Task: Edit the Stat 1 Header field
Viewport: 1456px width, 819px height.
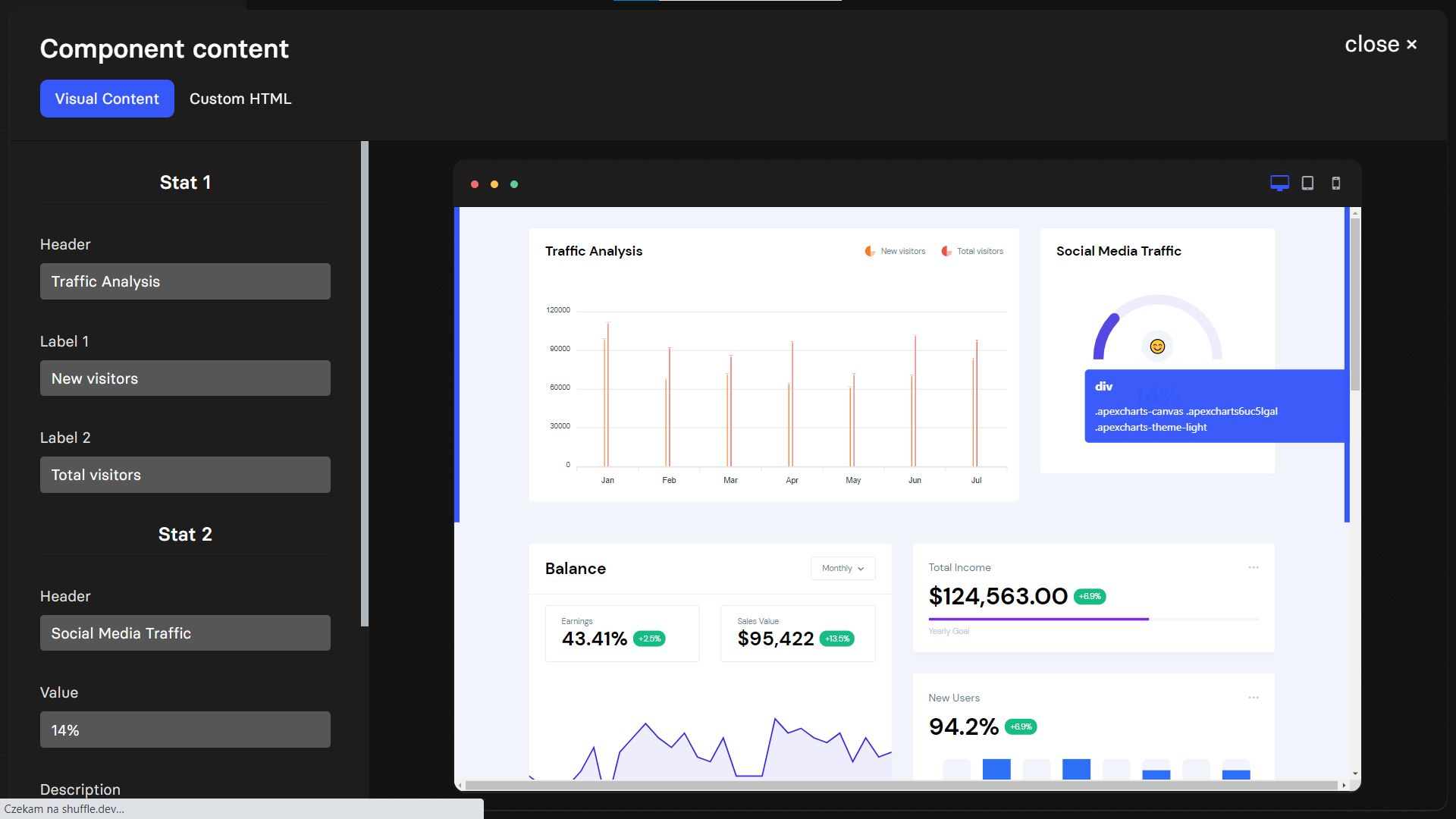Action: click(x=185, y=281)
